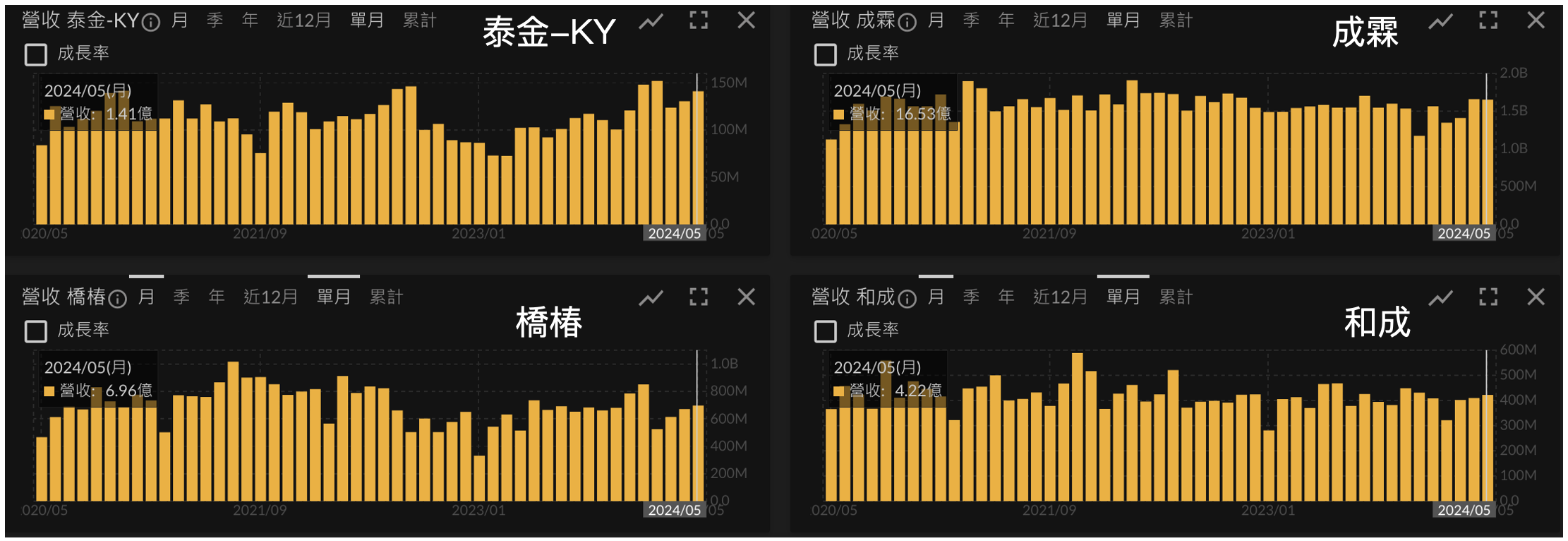Select 年 period in 泰金-KY panel
This screenshot has height=541, width=1568.
pos(250,20)
